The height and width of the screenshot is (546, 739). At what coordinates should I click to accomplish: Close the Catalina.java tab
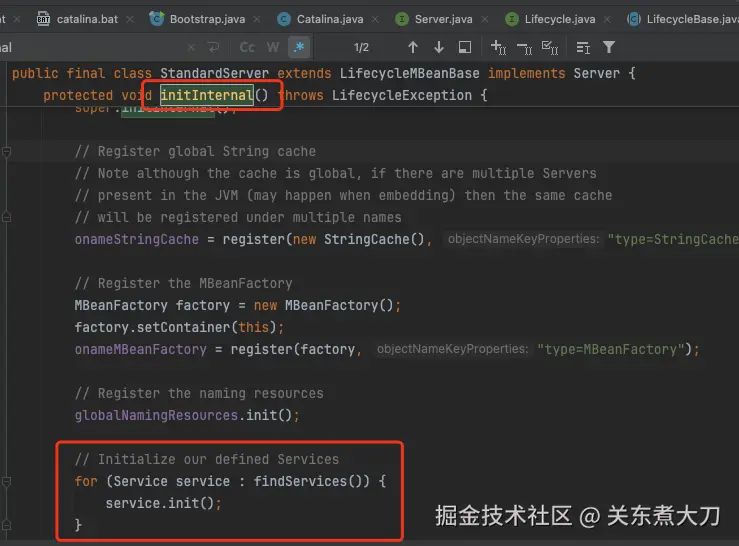(375, 19)
